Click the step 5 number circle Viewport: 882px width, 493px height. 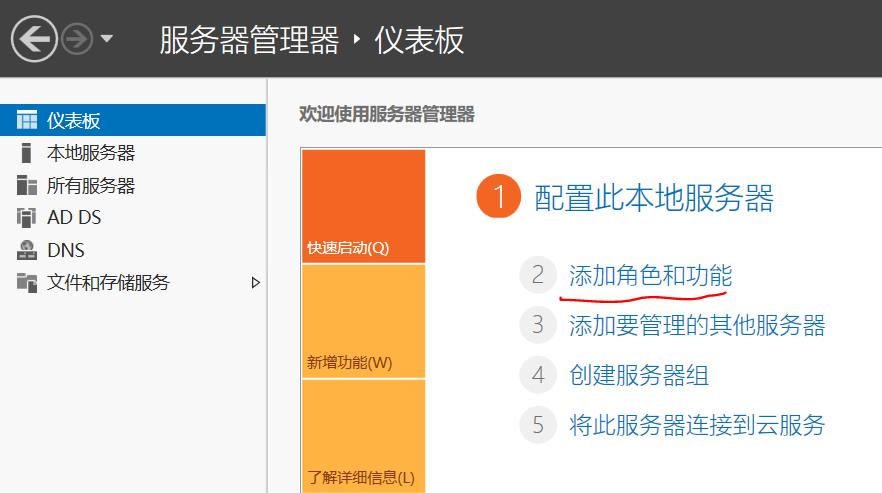click(x=538, y=425)
